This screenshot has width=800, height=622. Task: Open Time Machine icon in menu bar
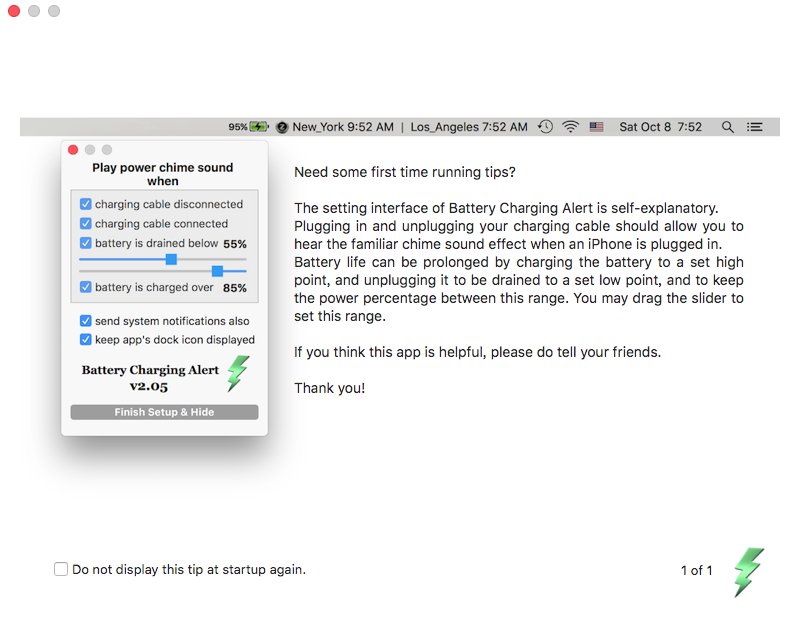[545, 127]
